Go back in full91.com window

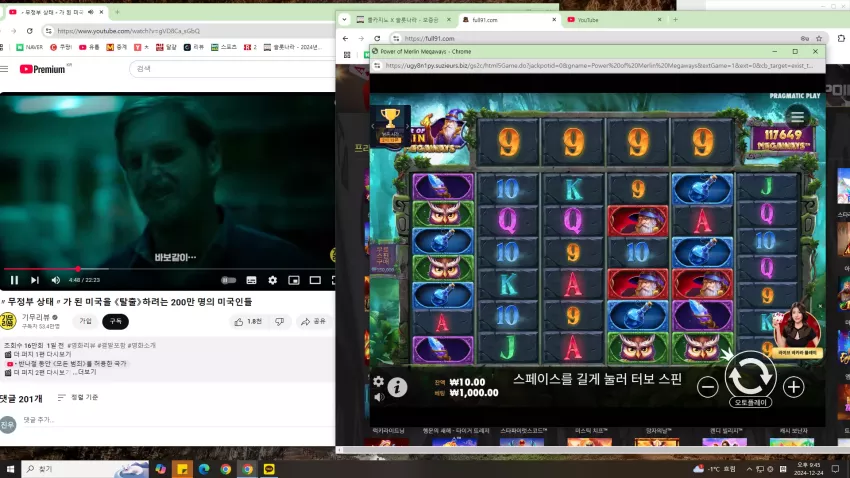click(x=345, y=38)
